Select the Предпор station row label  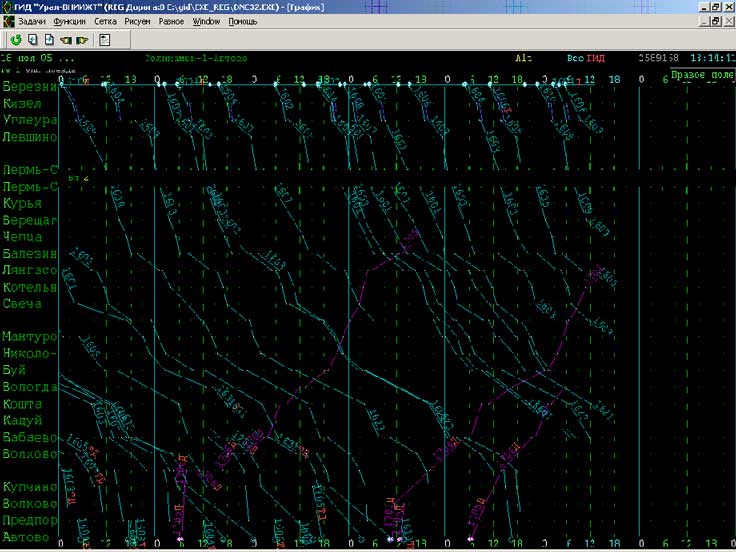click(30, 521)
